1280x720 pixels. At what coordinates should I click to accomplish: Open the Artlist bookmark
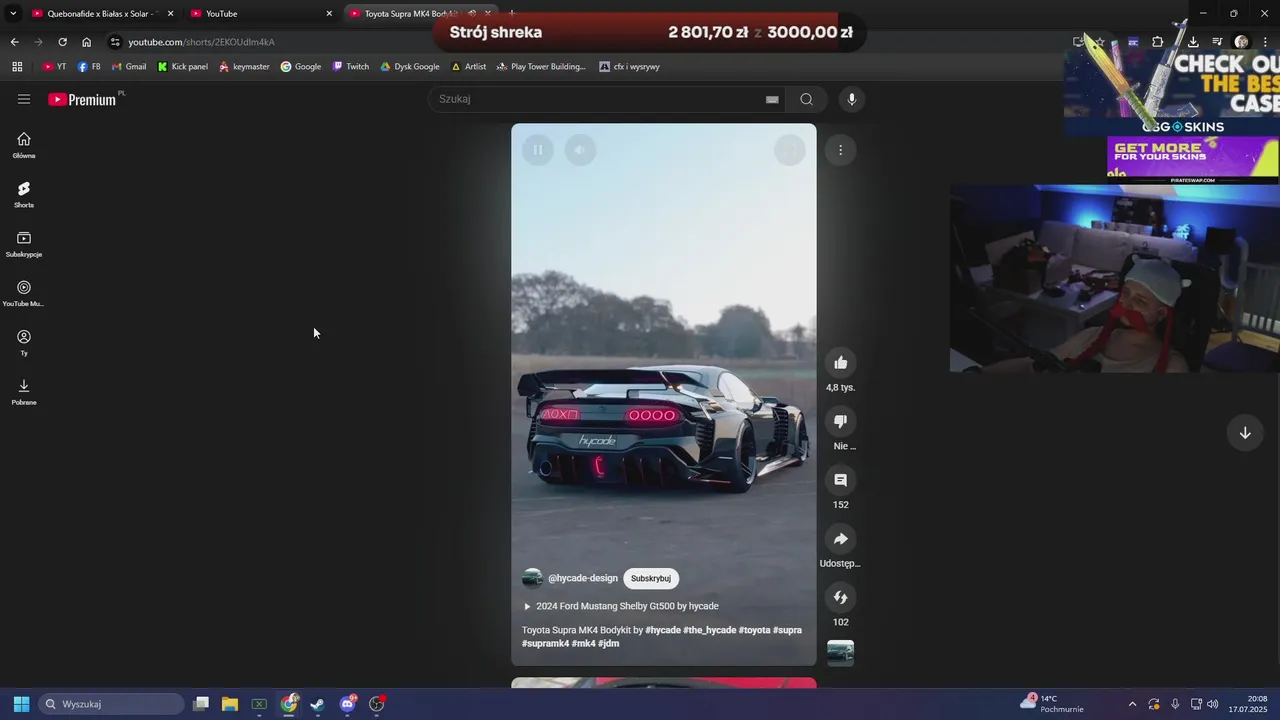pos(469,67)
